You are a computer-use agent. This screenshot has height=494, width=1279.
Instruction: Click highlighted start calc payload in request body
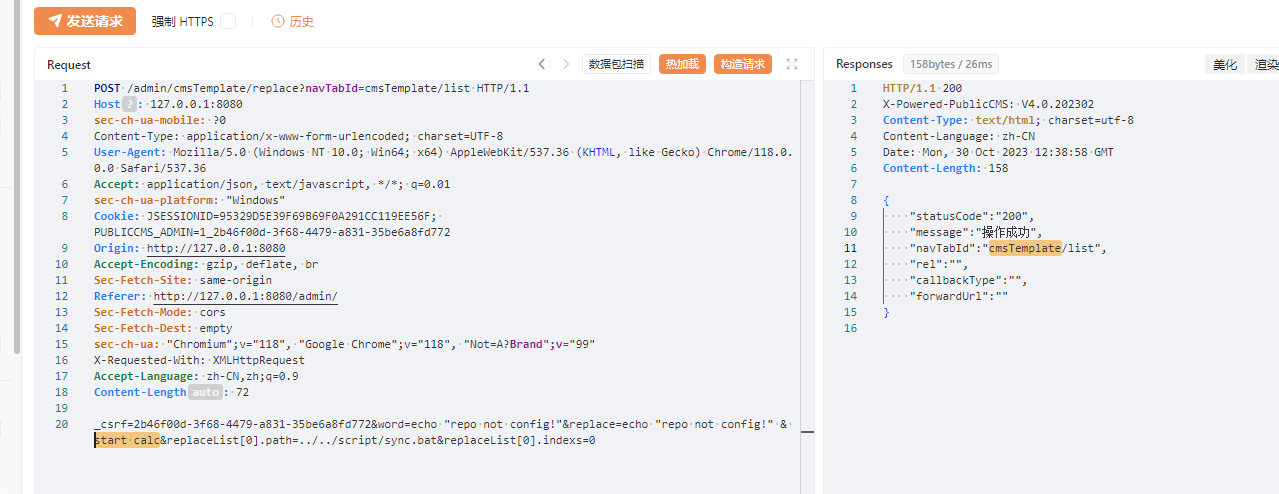click(127, 440)
